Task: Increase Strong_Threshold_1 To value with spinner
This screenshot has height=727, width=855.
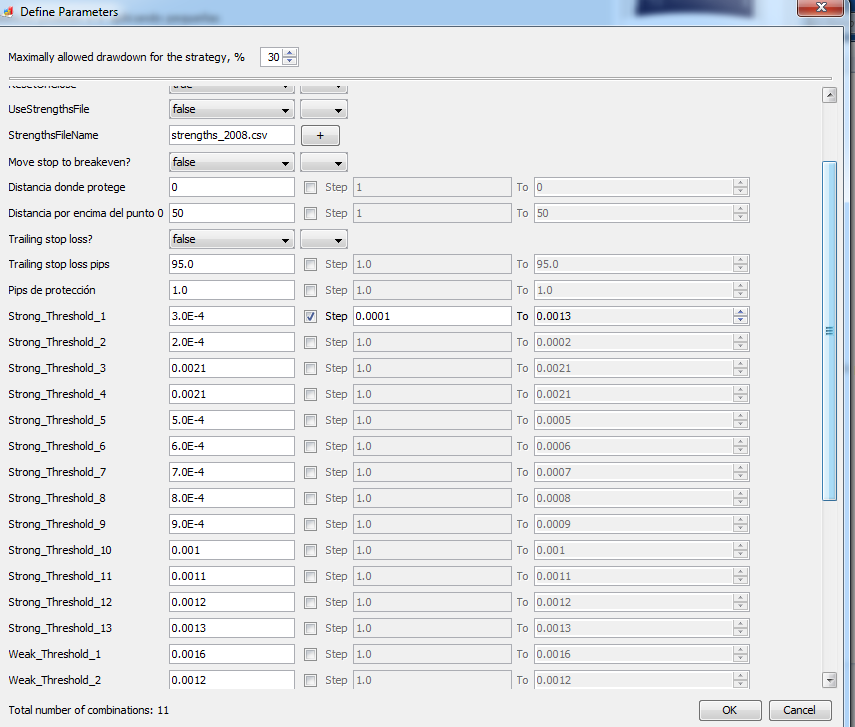Action: pyautogui.click(x=740, y=311)
